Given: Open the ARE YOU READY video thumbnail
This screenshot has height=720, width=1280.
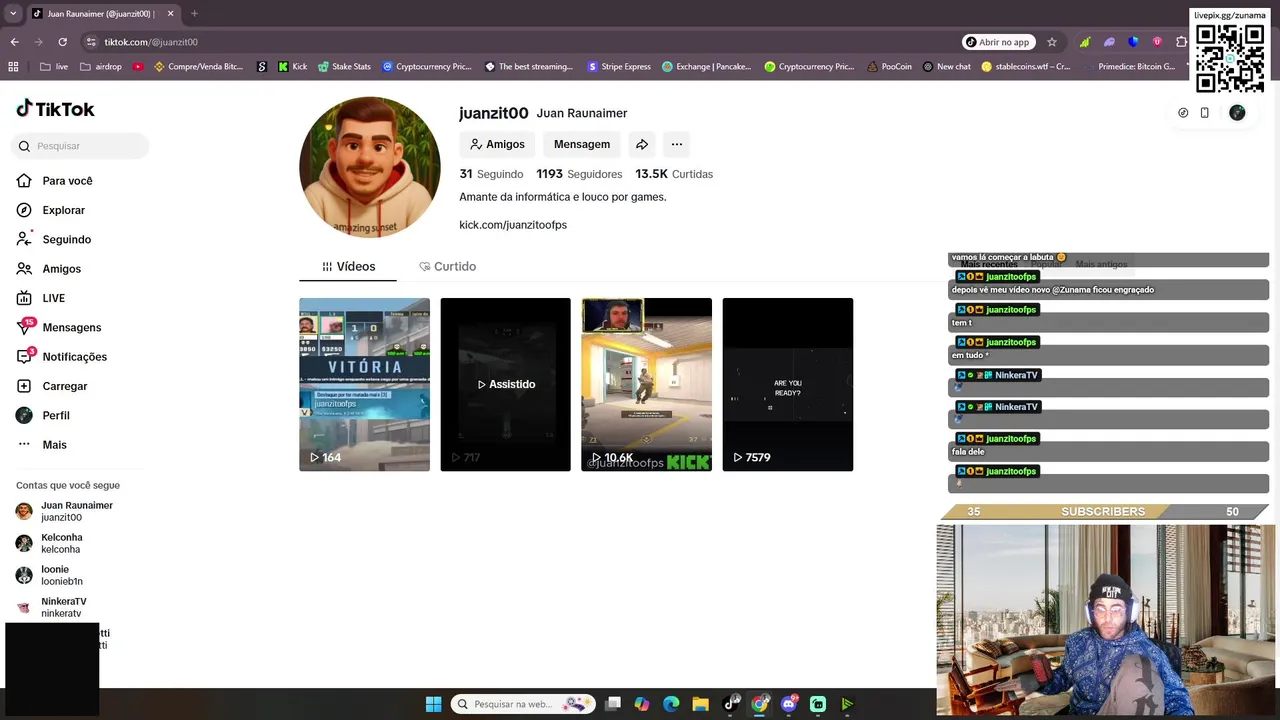Looking at the screenshot, I should pos(787,384).
